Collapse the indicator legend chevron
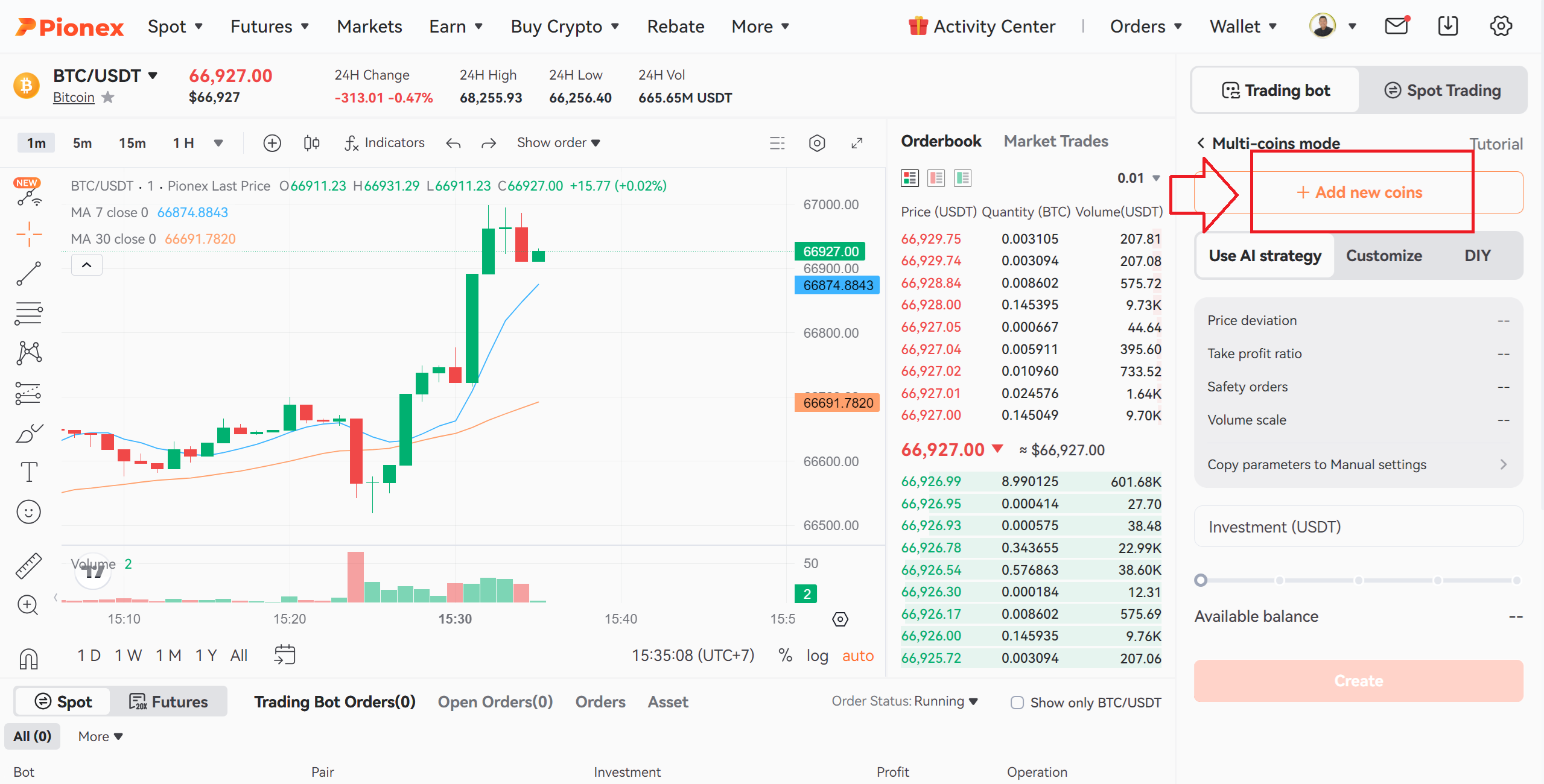1544x784 pixels. [87, 265]
